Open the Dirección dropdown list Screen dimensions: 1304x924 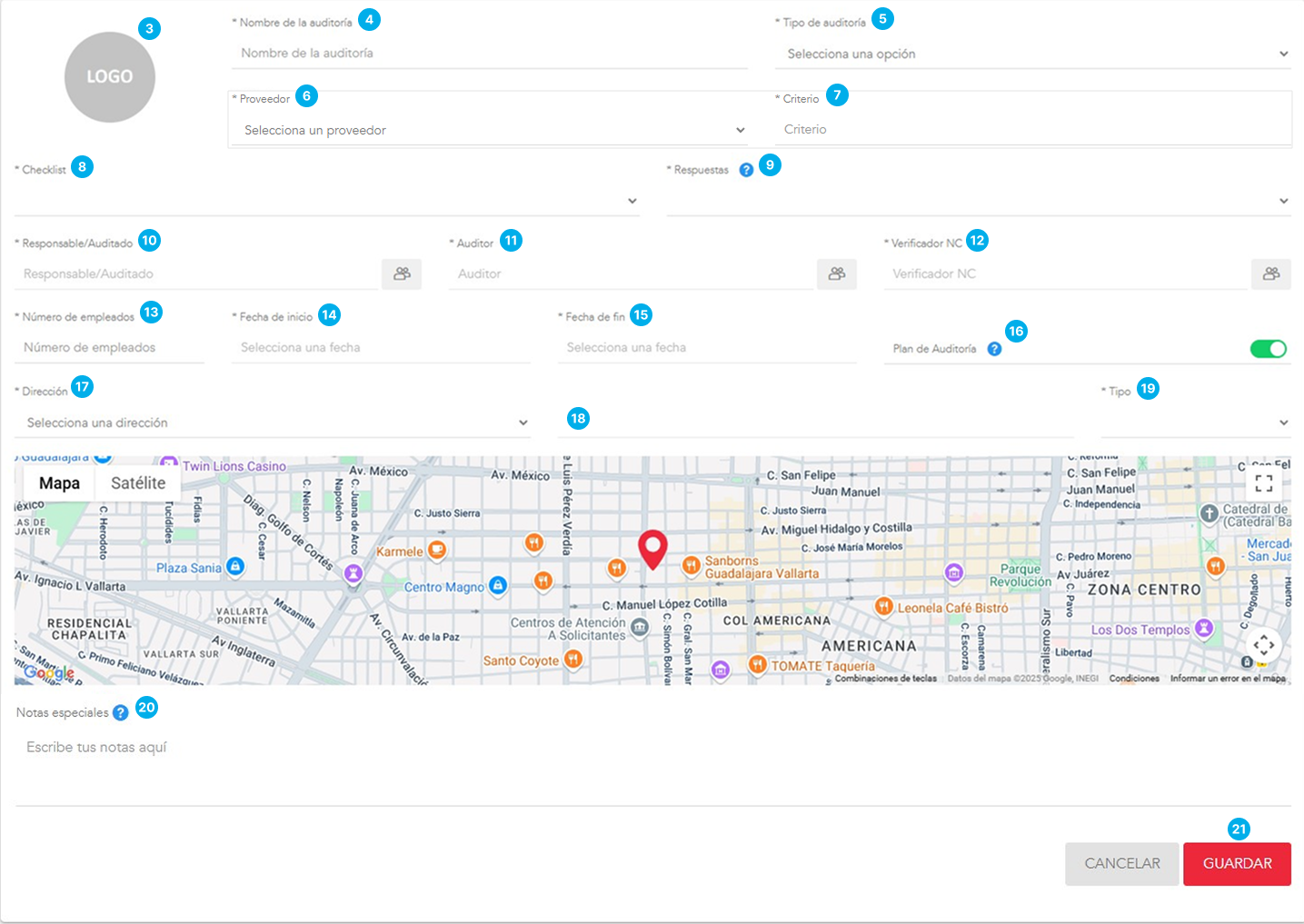[273, 423]
